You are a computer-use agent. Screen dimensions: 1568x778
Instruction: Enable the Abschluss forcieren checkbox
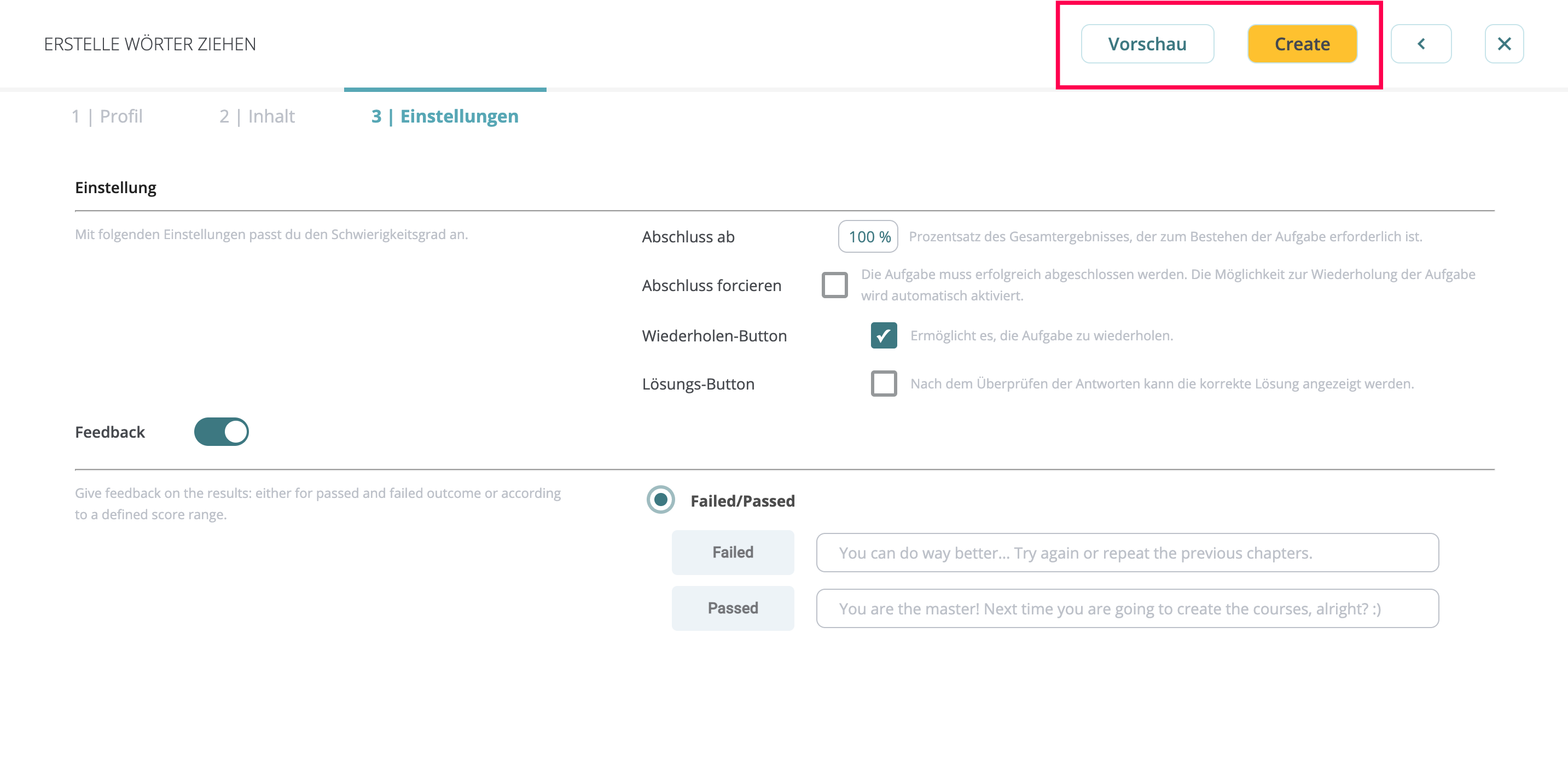pos(834,285)
